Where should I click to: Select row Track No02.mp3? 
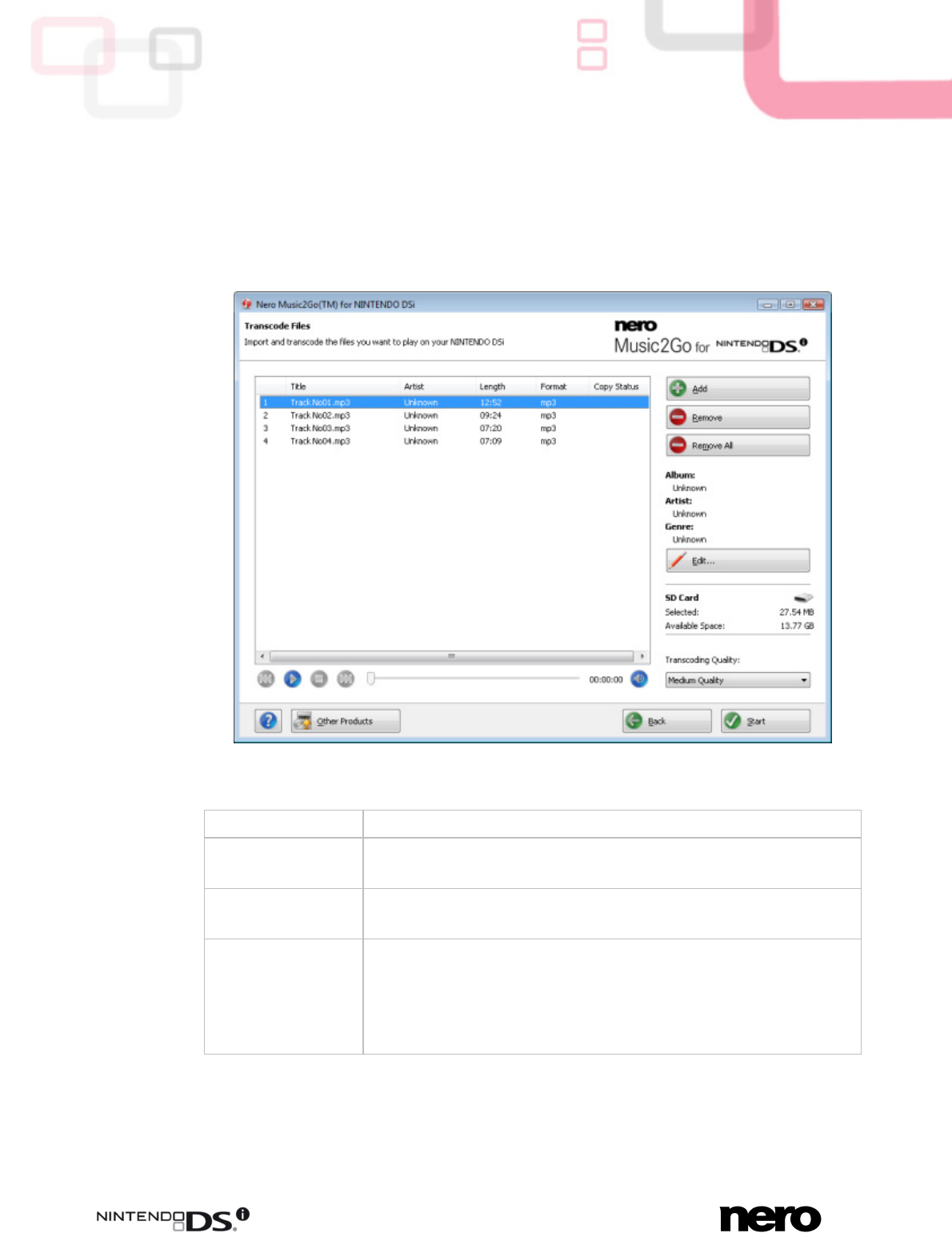coord(454,415)
